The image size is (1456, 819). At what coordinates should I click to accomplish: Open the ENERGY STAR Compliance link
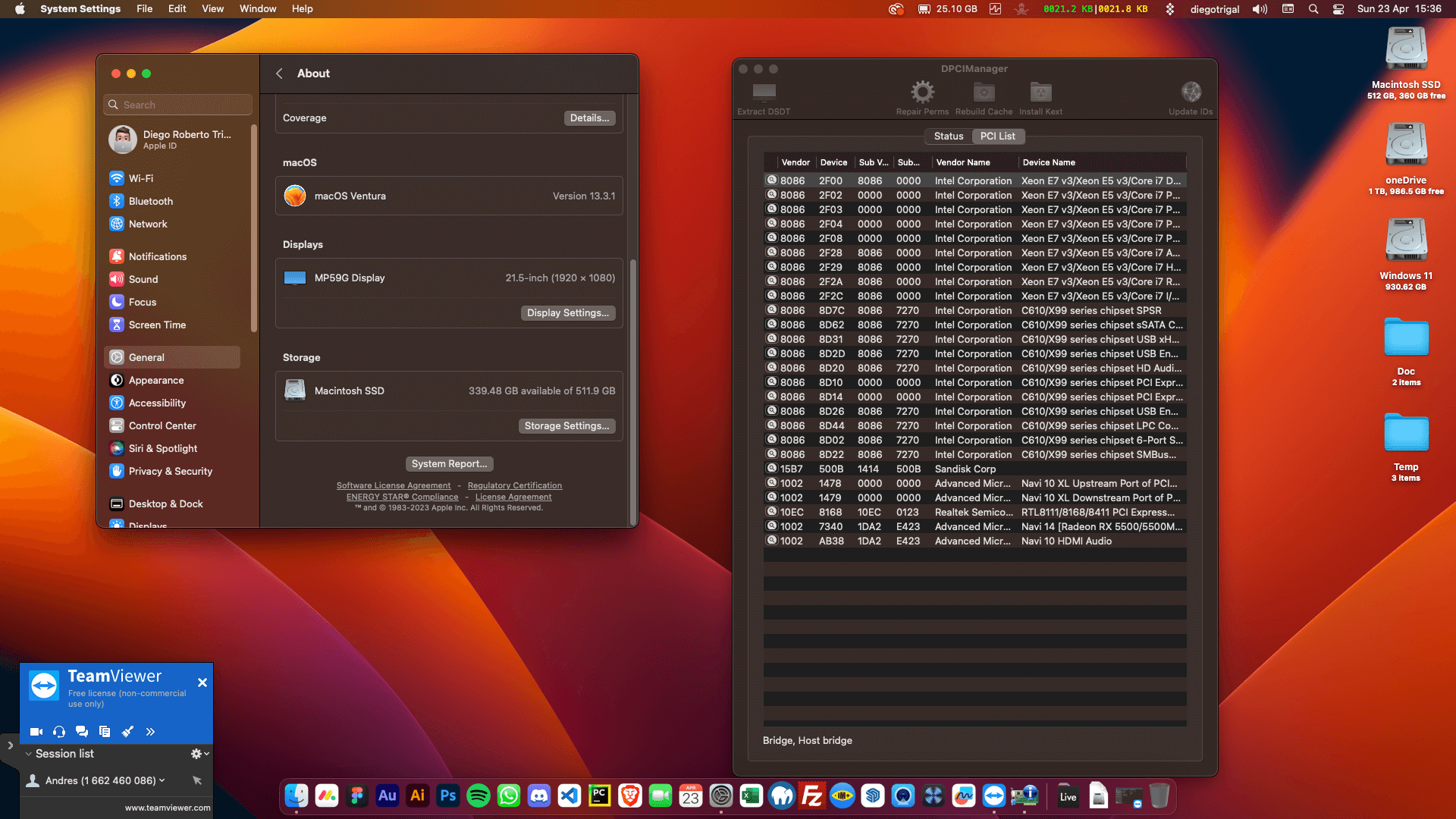tap(402, 497)
